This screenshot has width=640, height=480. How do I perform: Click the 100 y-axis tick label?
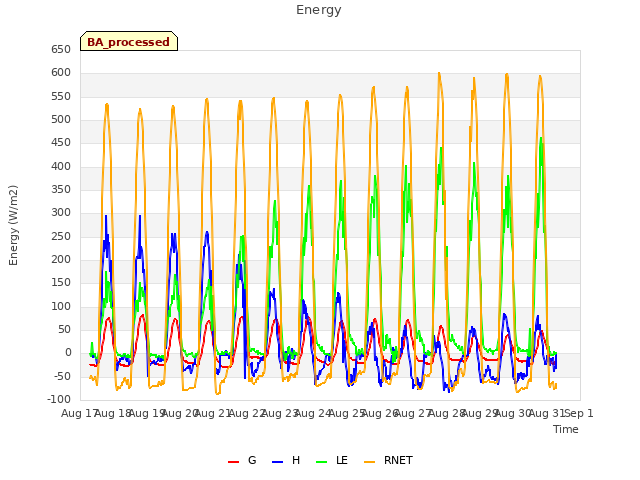pyautogui.click(x=61, y=306)
